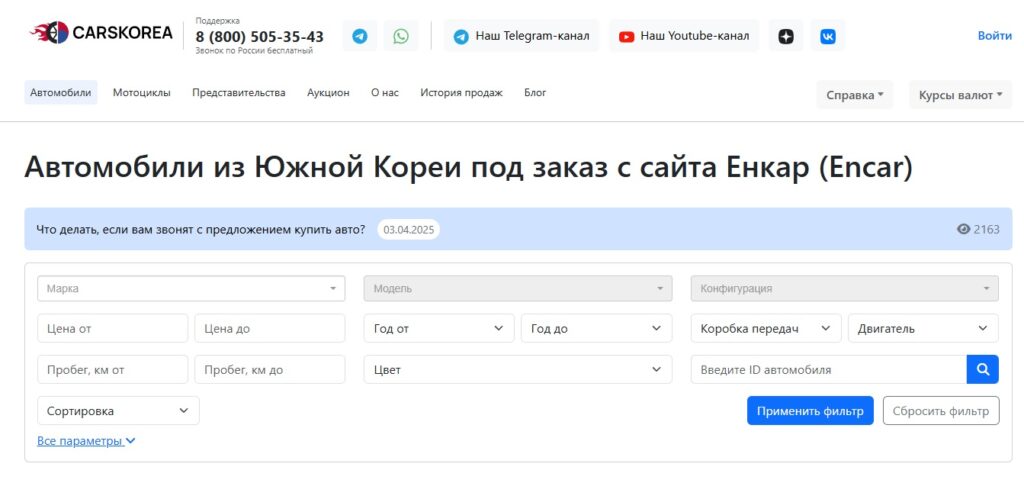
Task: Open the Модель dropdown
Action: tap(518, 288)
